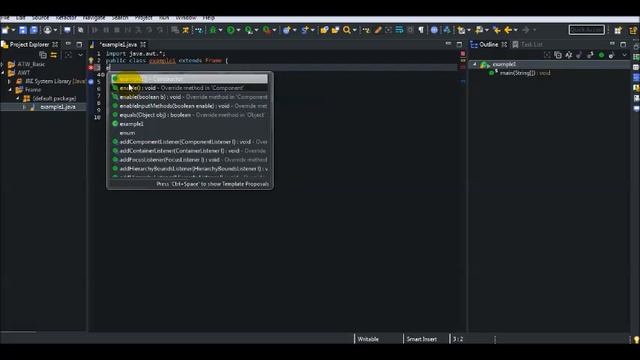The image size is (640, 360).
Task: Select example1.java in Project Explorer
Action: [58, 107]
